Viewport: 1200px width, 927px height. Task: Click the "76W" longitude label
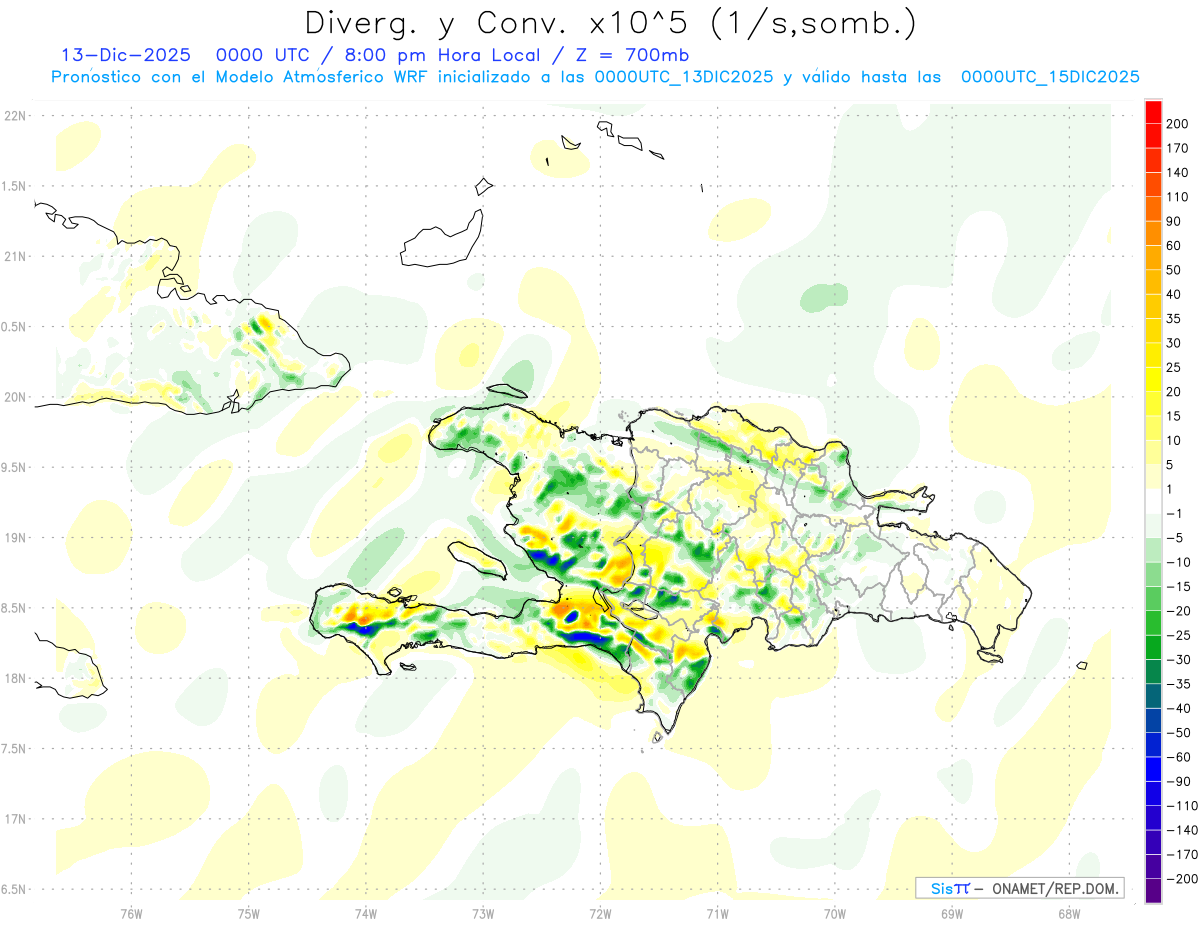pyautogui.click(x=132, y=913)
